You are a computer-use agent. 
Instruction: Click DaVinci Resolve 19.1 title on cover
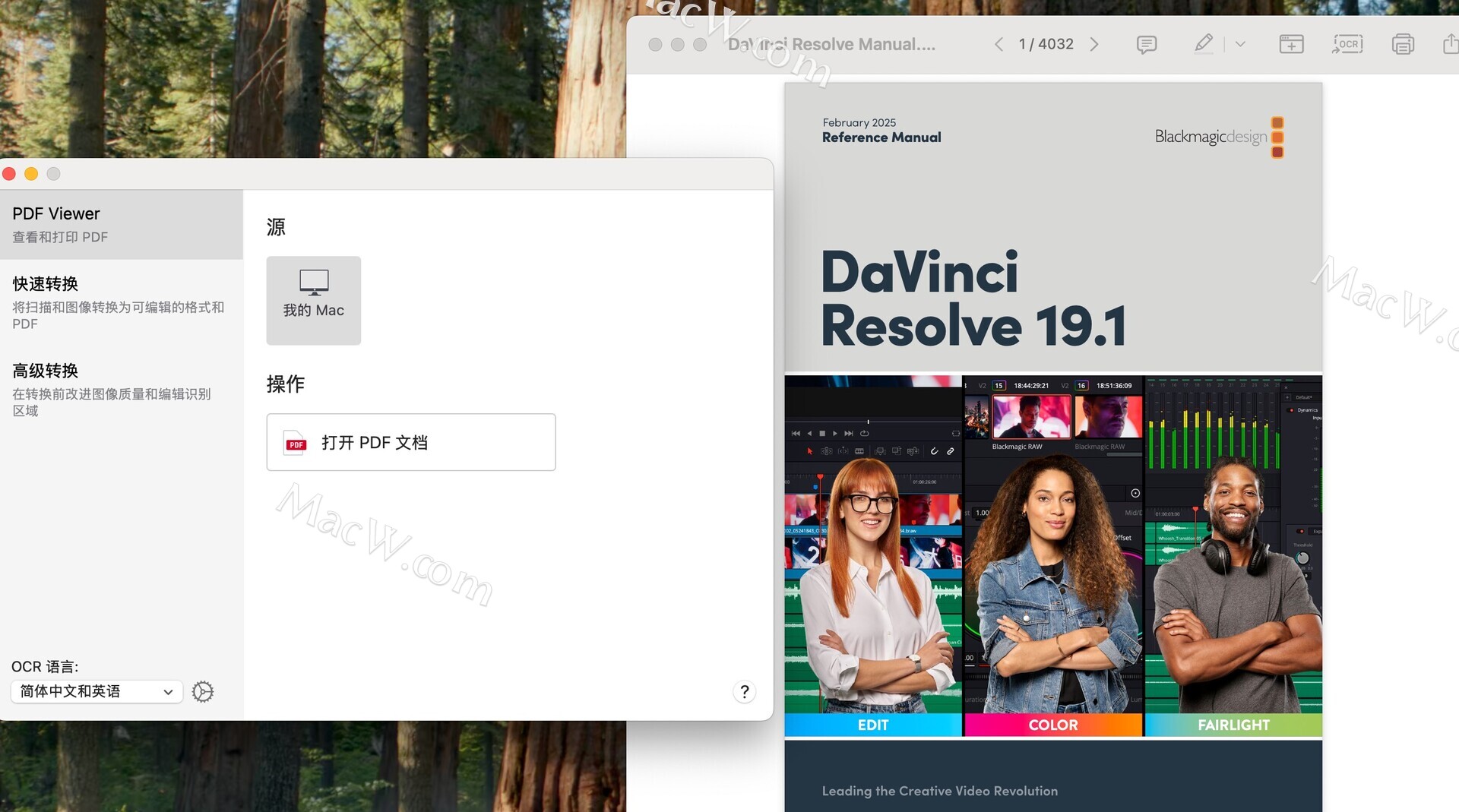[973, 299]
